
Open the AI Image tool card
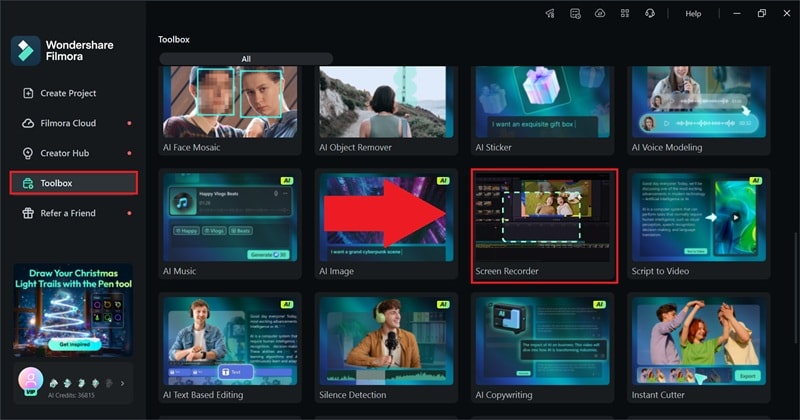pyautogui.click(x=386, y=224)
